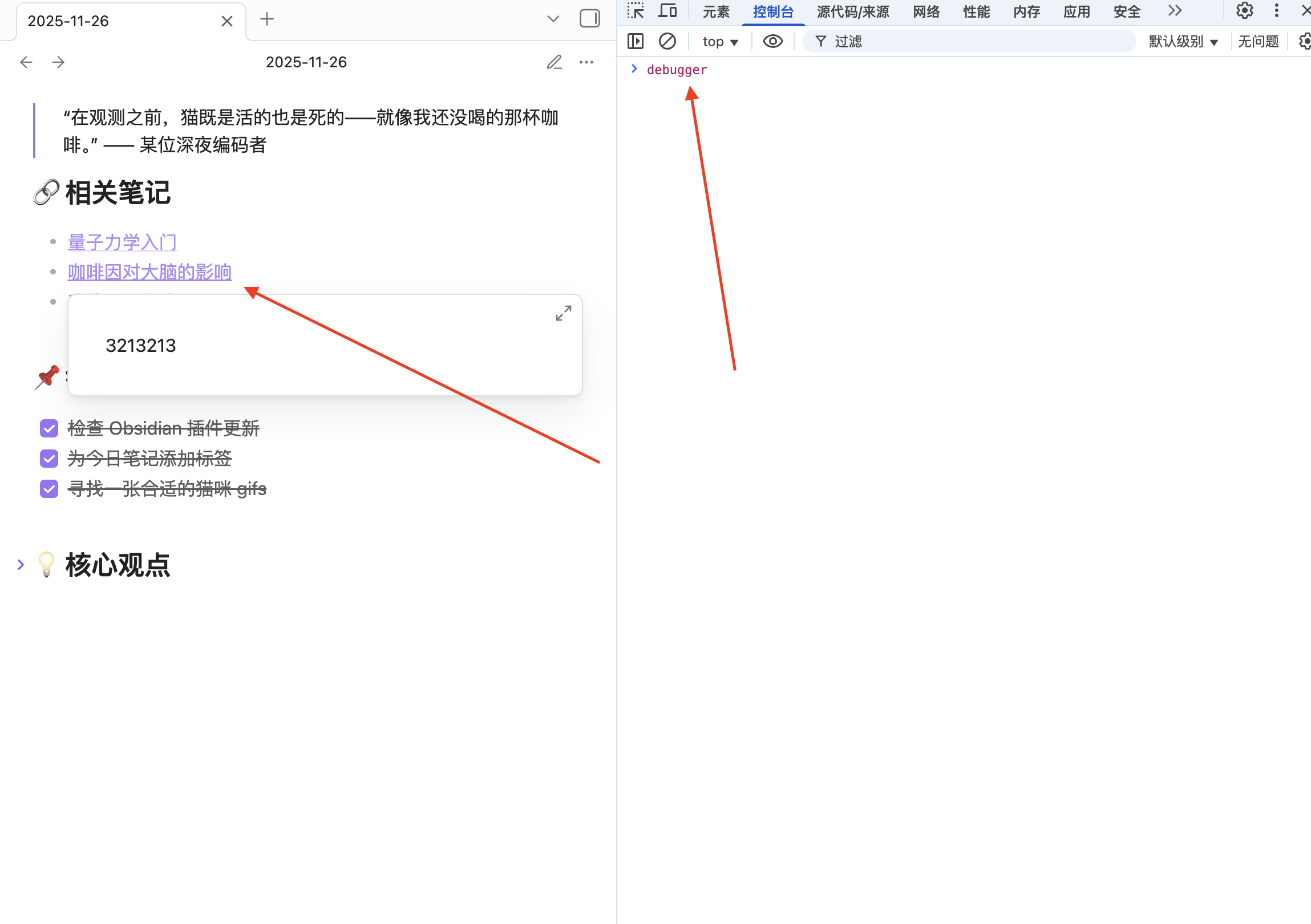
Task: Toggle the device toolbar icon
Action: [667, 11]
